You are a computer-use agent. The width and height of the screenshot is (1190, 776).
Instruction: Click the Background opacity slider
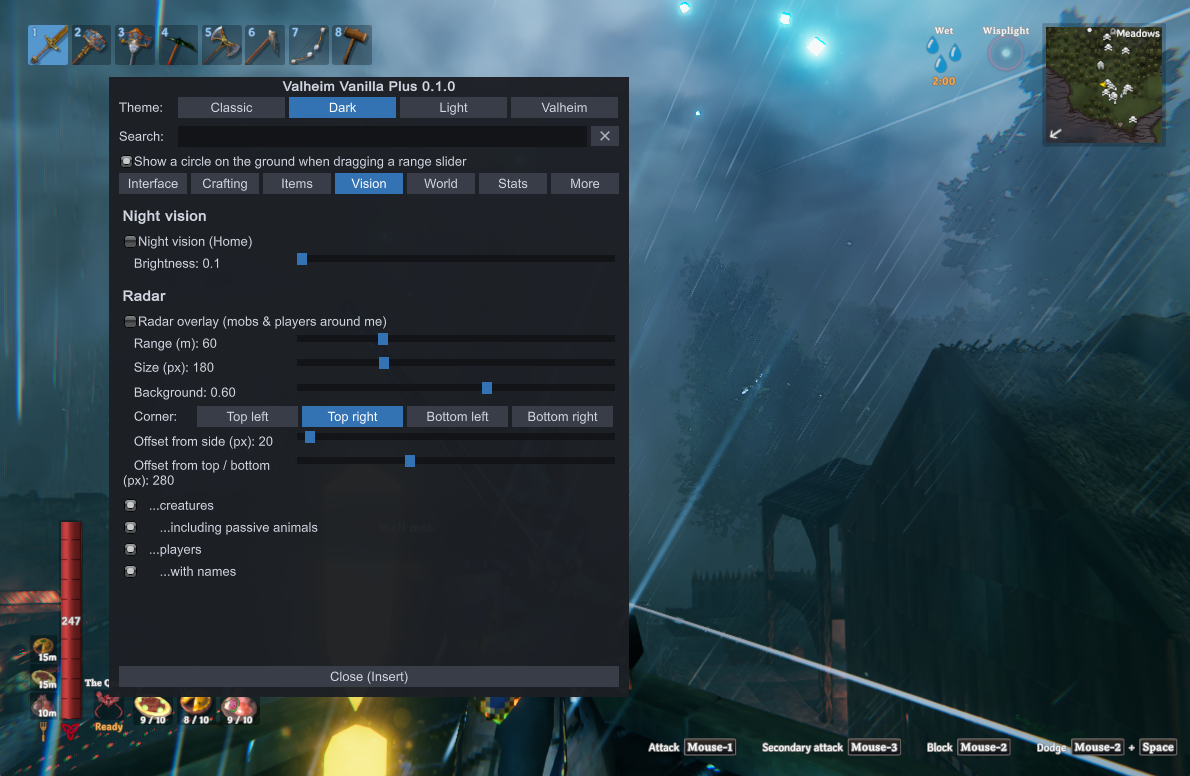[455, 388]
